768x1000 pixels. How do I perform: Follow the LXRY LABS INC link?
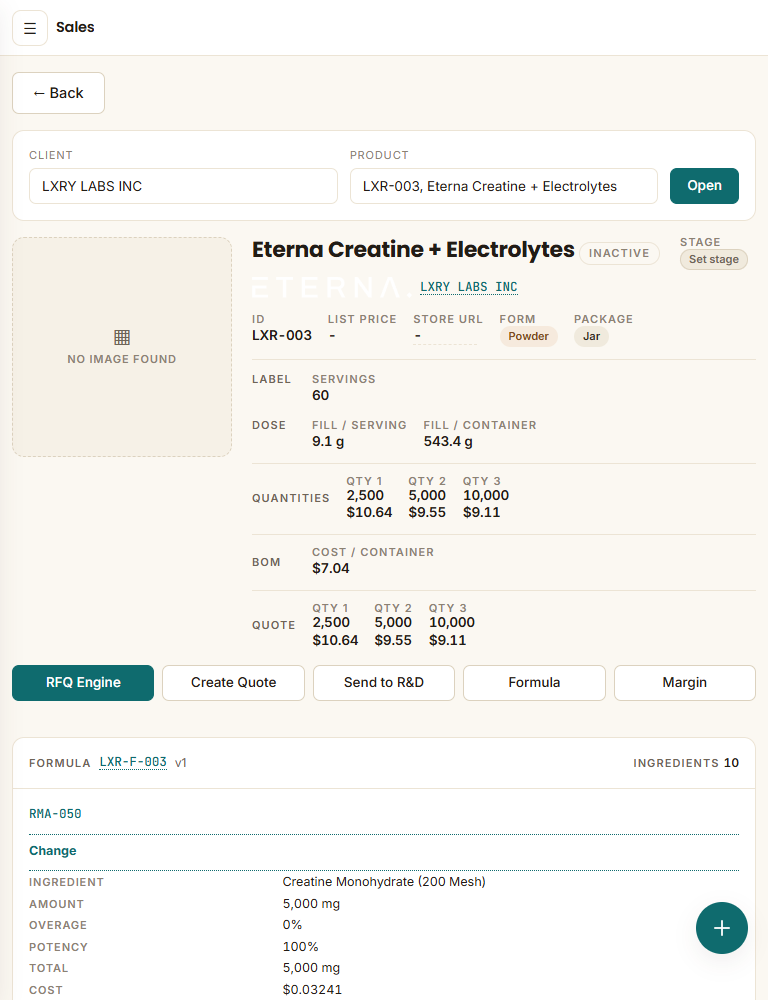click(x=469, y=287)
